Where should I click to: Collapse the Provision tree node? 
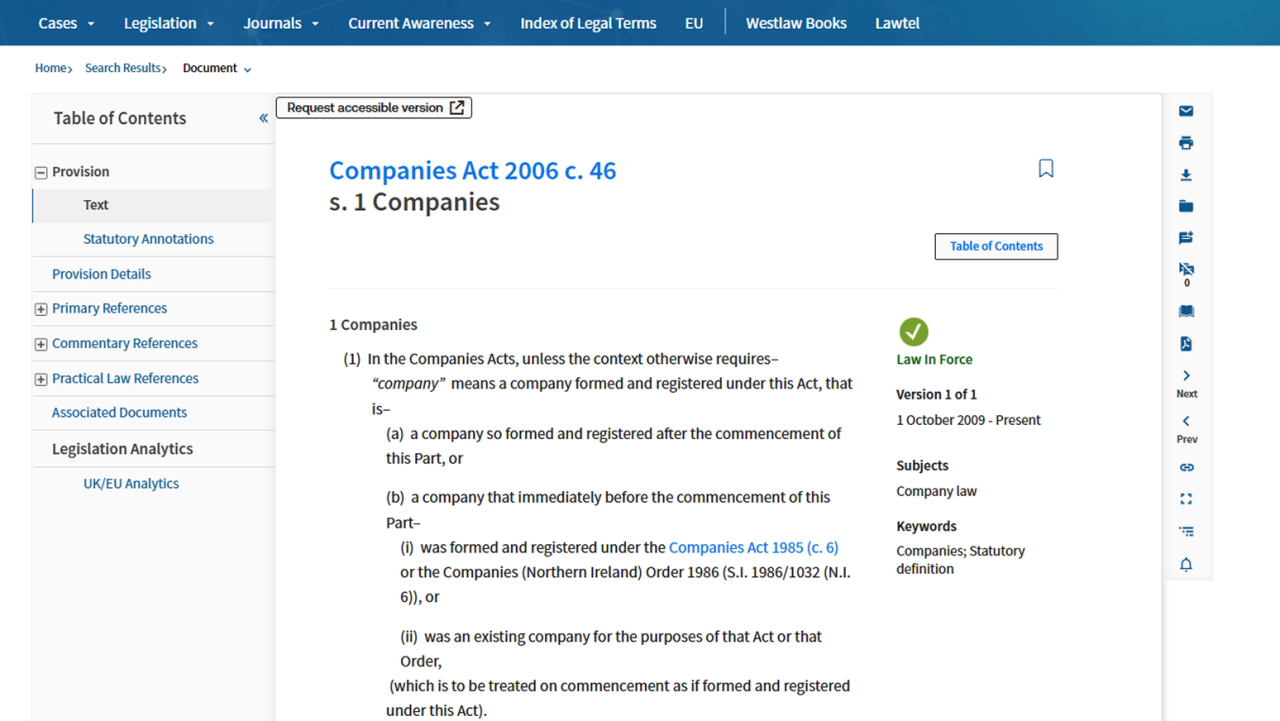[x=41, y=173]
